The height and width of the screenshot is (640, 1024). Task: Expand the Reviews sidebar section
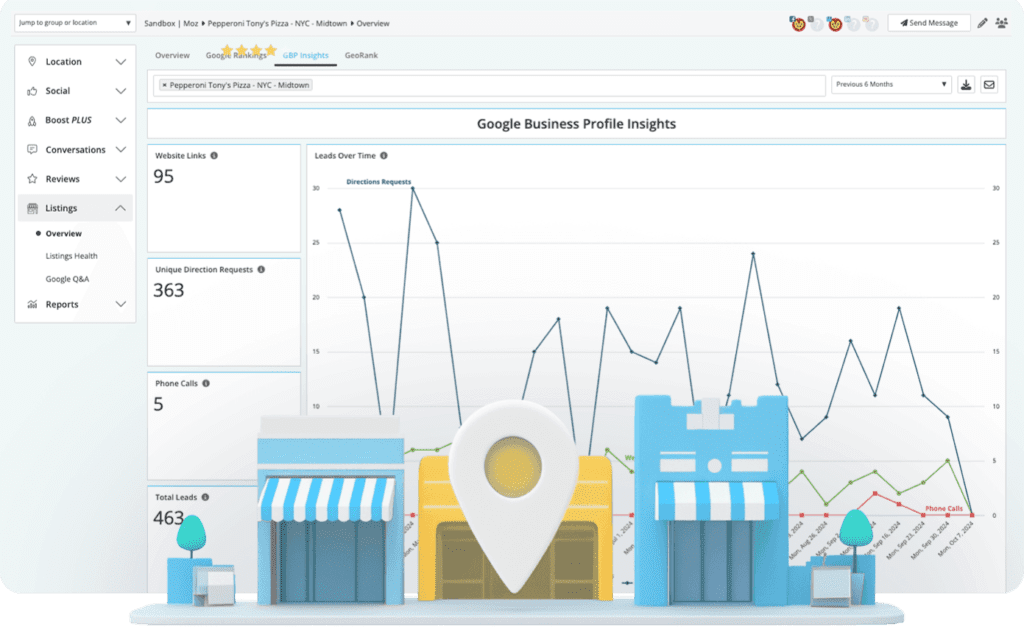(76, 179)
